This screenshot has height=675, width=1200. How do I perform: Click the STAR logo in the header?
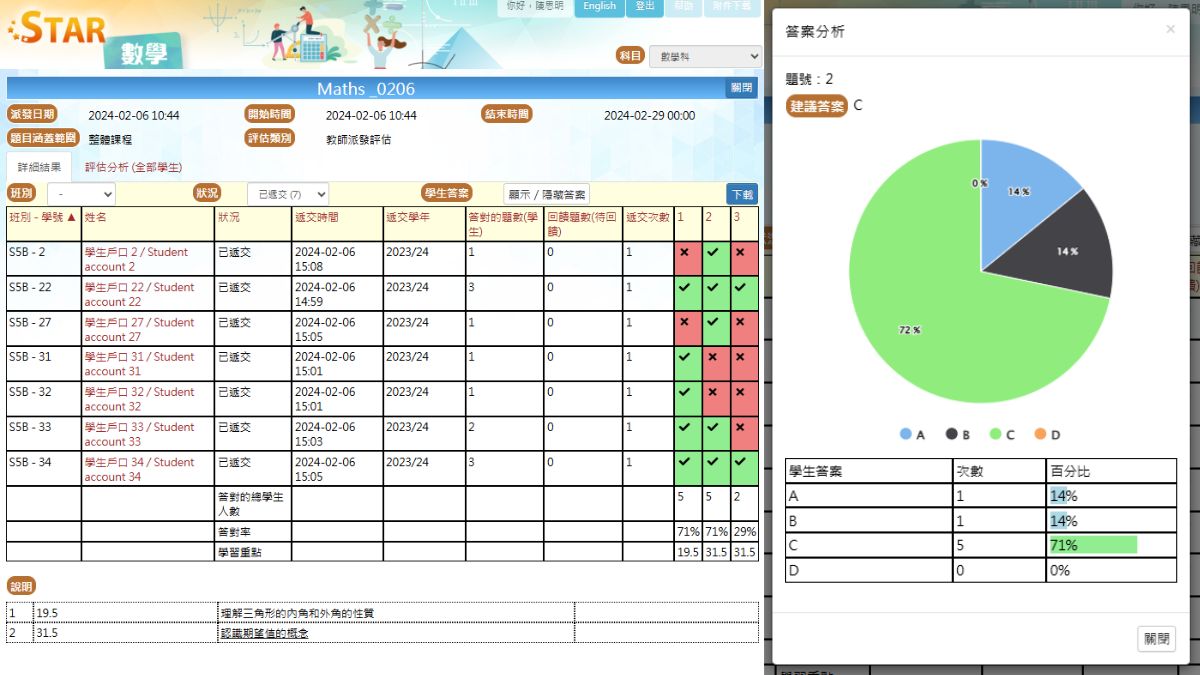click(x=58, y=28)
